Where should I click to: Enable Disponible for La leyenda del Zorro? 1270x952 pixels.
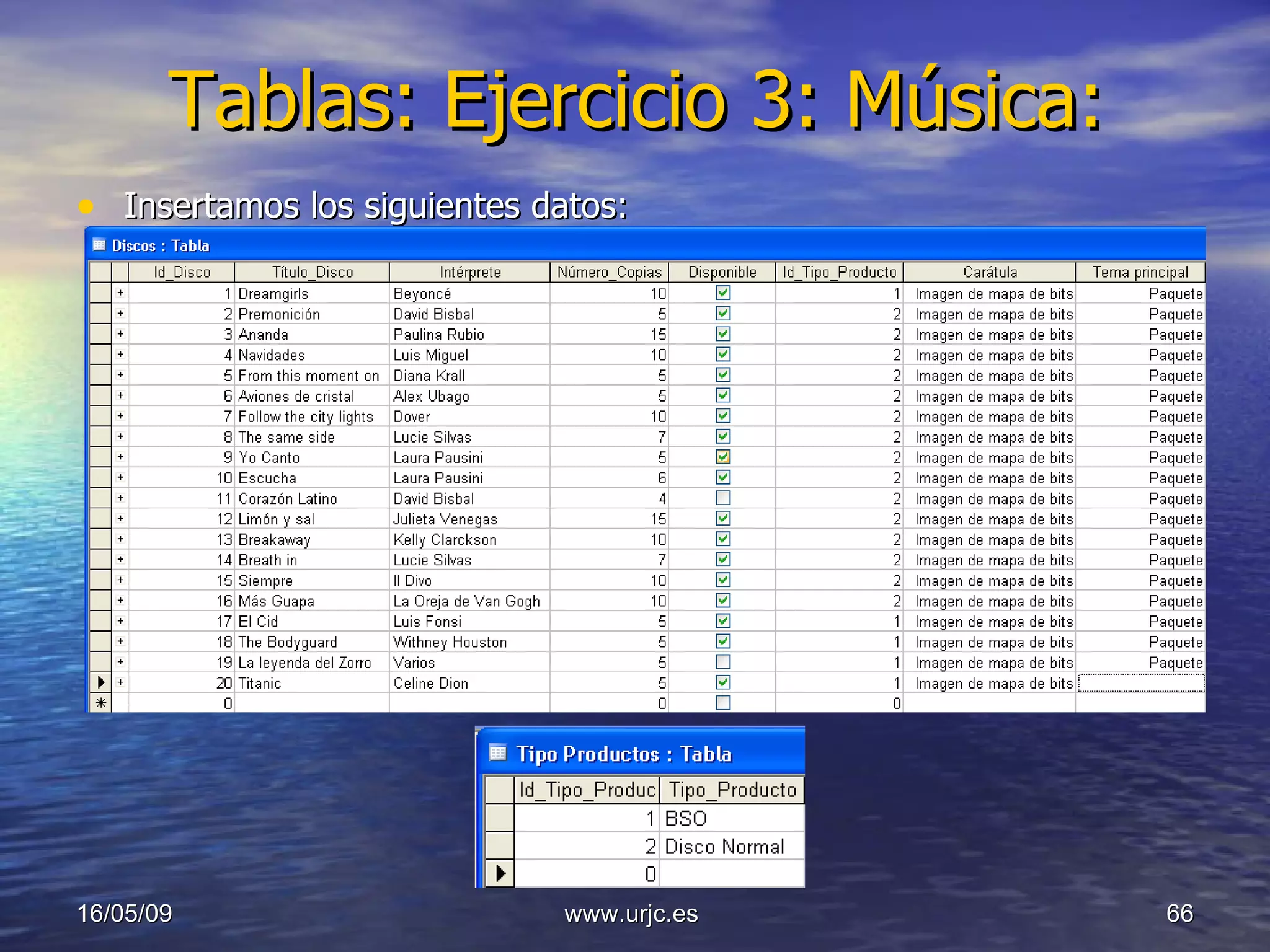pyautogui.click(x=723, y=662)
